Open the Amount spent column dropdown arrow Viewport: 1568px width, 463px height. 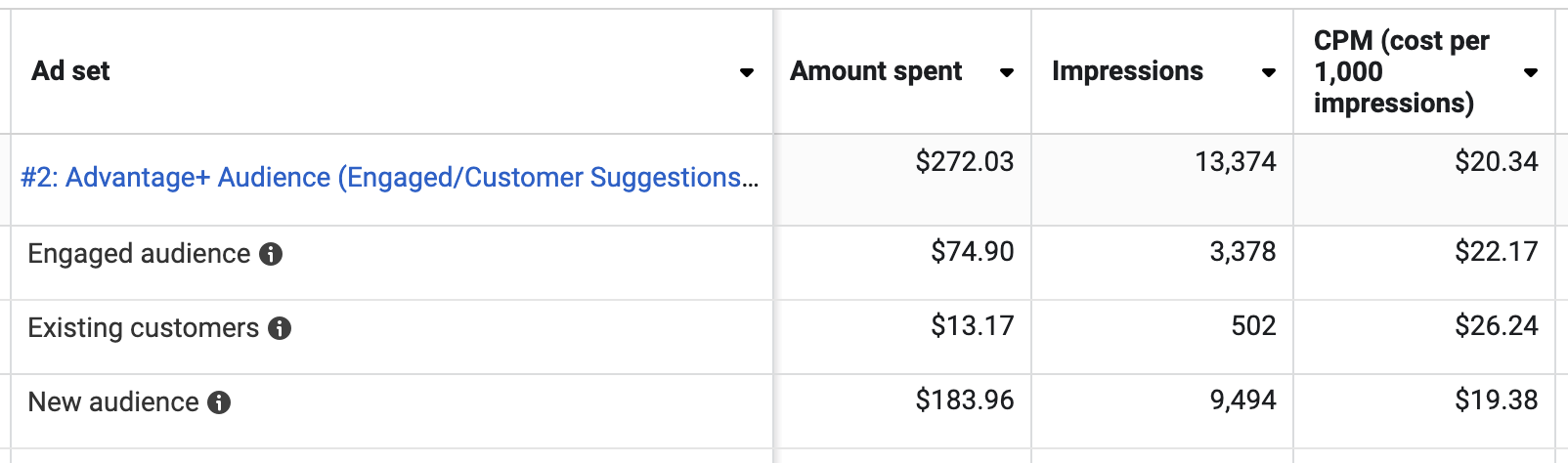[1007, 72]
